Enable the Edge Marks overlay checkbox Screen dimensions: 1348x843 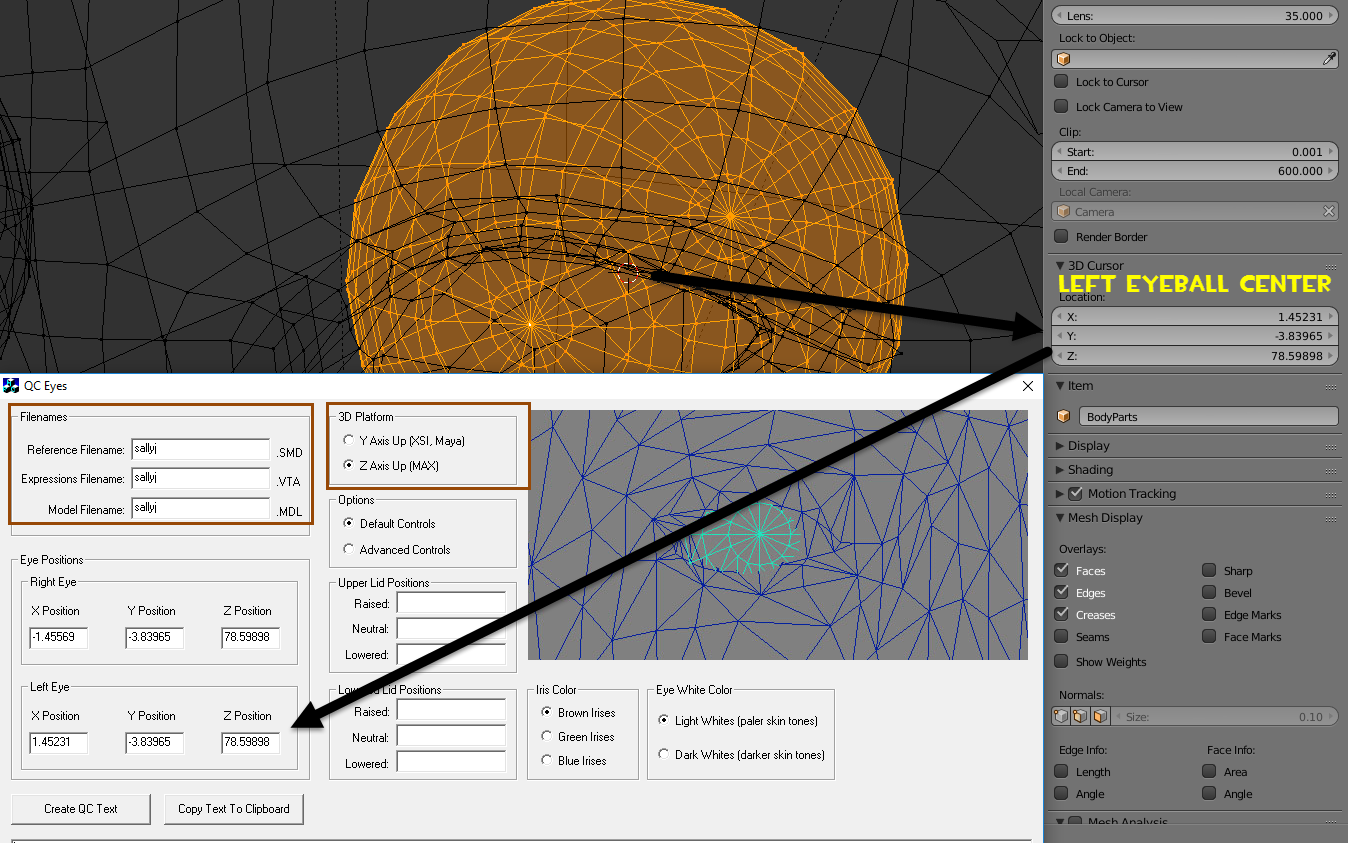(1209, 615)
